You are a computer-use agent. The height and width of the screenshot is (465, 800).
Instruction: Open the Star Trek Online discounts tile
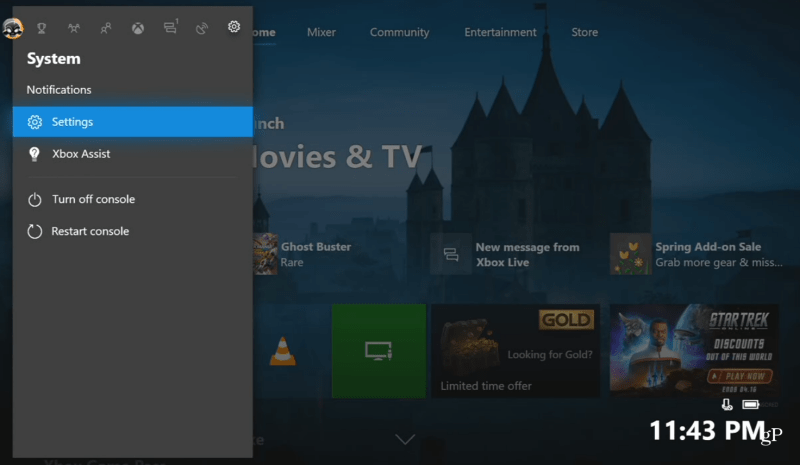pyautogui.click(x=694, y=351)
